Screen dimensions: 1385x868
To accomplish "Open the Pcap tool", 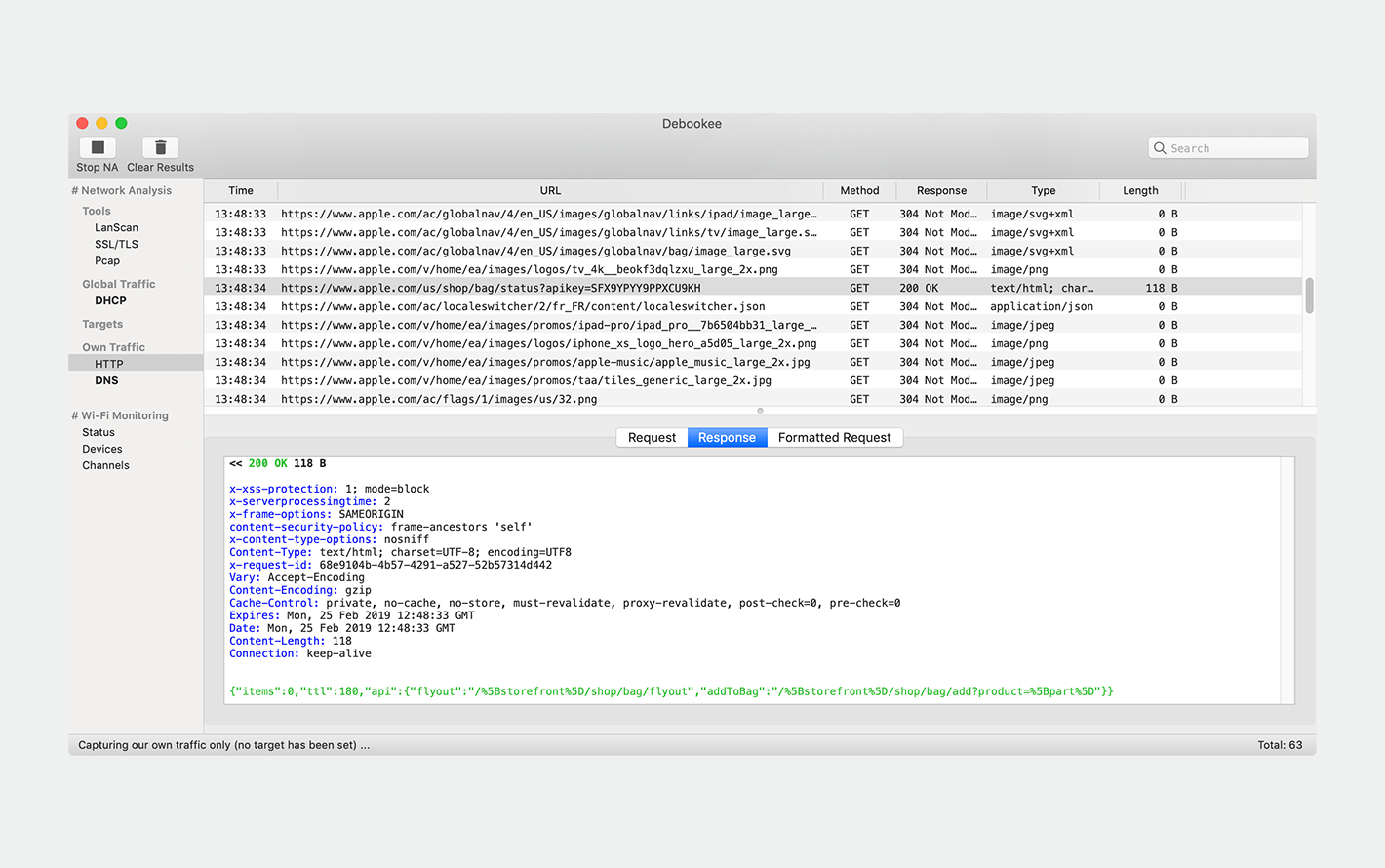I will [107, 261].
